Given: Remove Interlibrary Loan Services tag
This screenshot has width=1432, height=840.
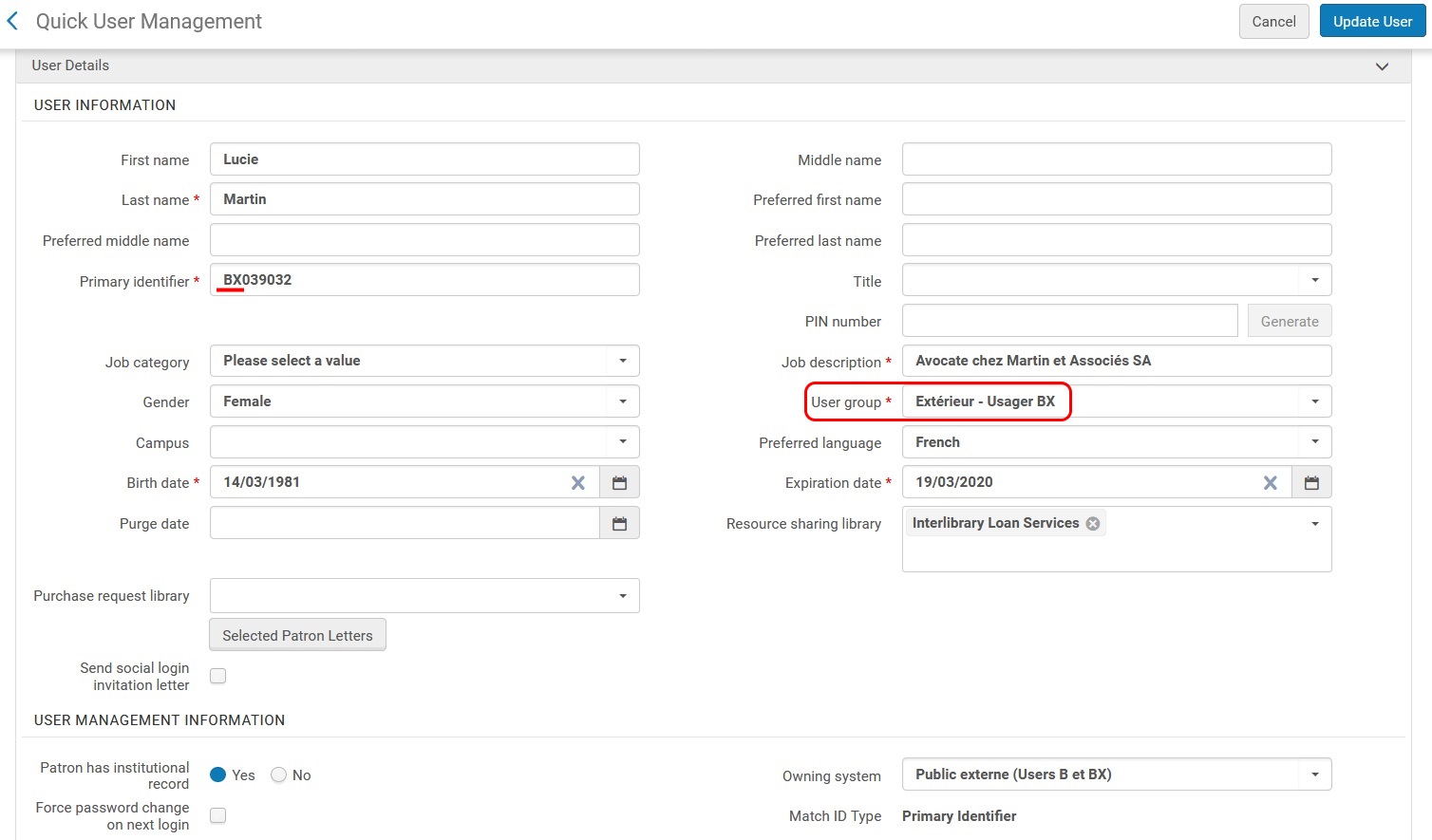Looking at the screenshot, I should (1093, 524).
